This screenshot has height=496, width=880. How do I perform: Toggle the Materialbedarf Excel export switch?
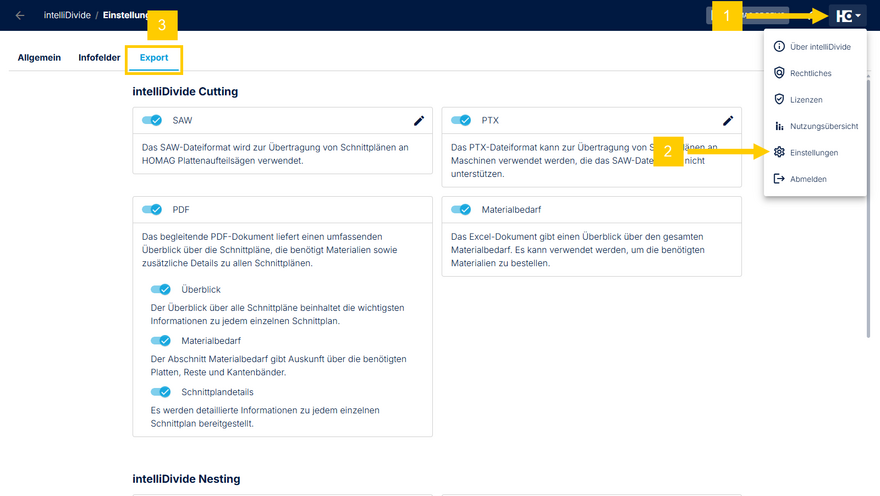click(461, 210)
